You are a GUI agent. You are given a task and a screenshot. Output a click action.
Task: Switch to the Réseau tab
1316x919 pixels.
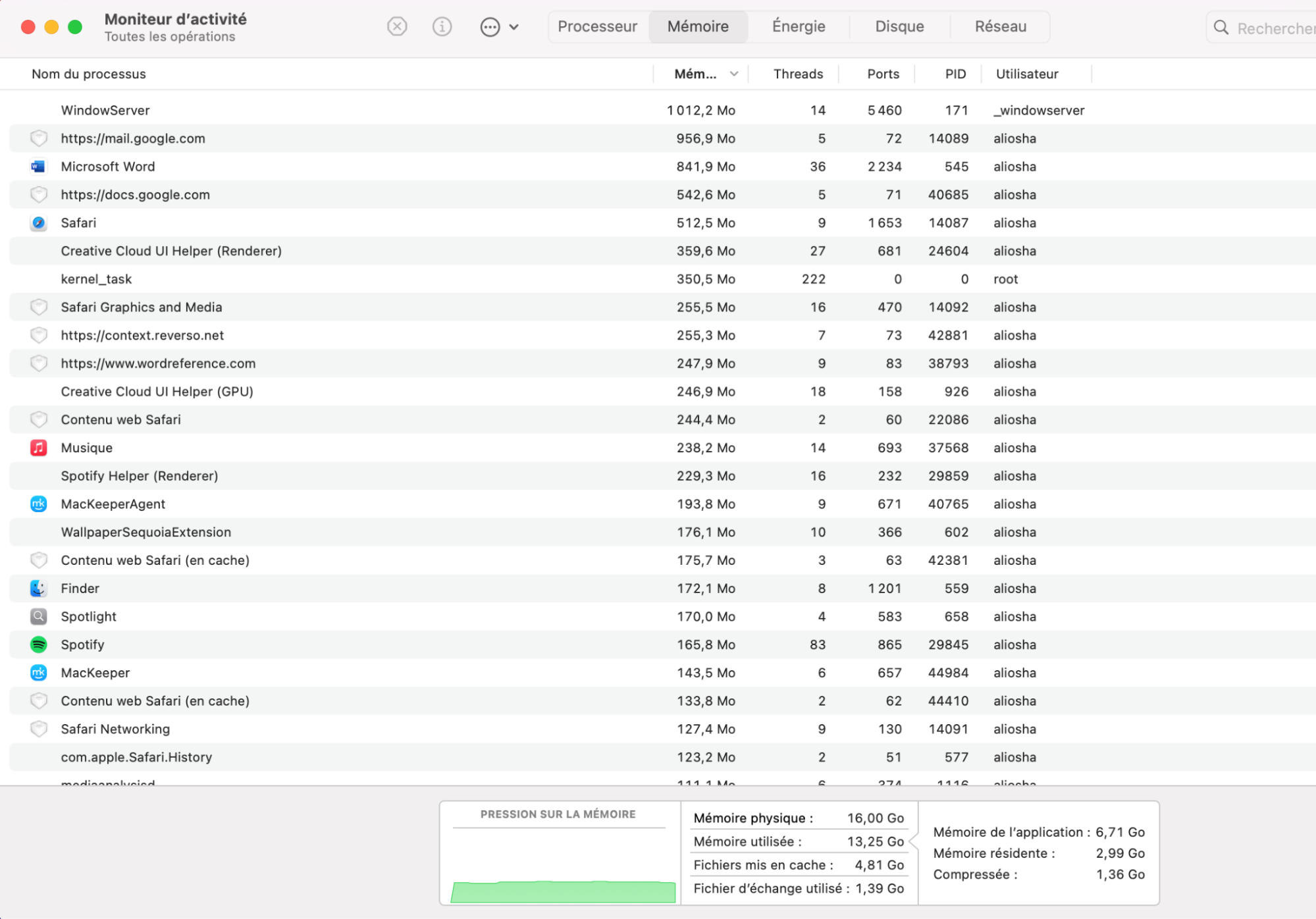[x=1000, y=27]
